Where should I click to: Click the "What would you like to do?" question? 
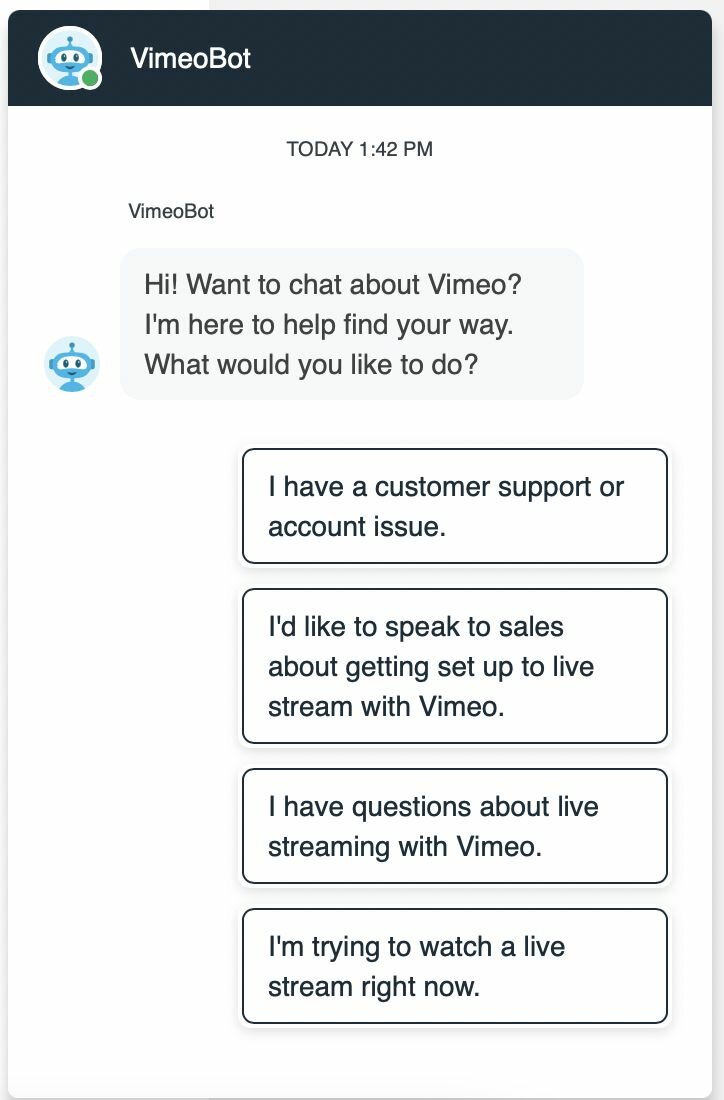[311, 364]
